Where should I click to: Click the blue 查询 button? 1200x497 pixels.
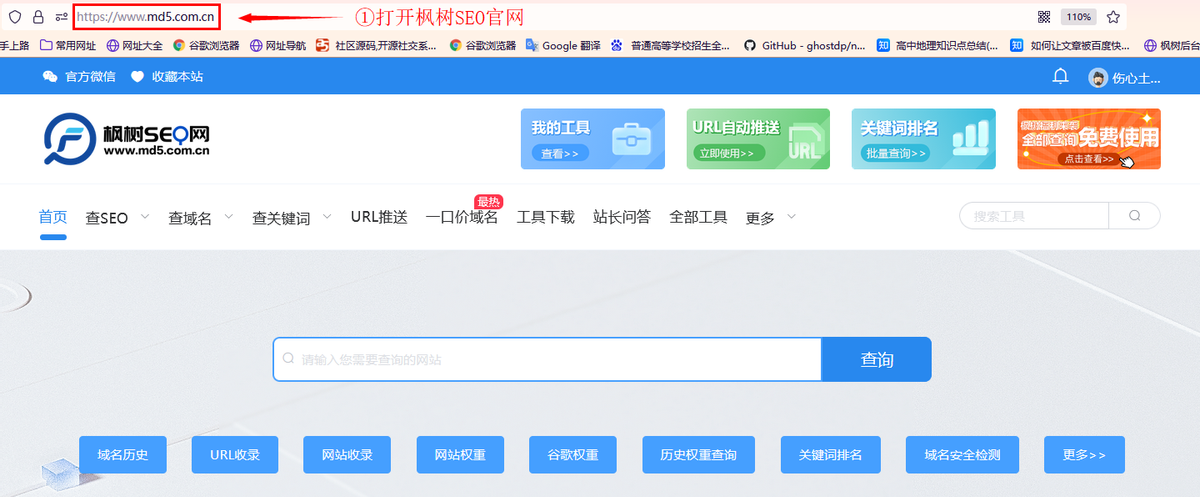tap(876, 359)
